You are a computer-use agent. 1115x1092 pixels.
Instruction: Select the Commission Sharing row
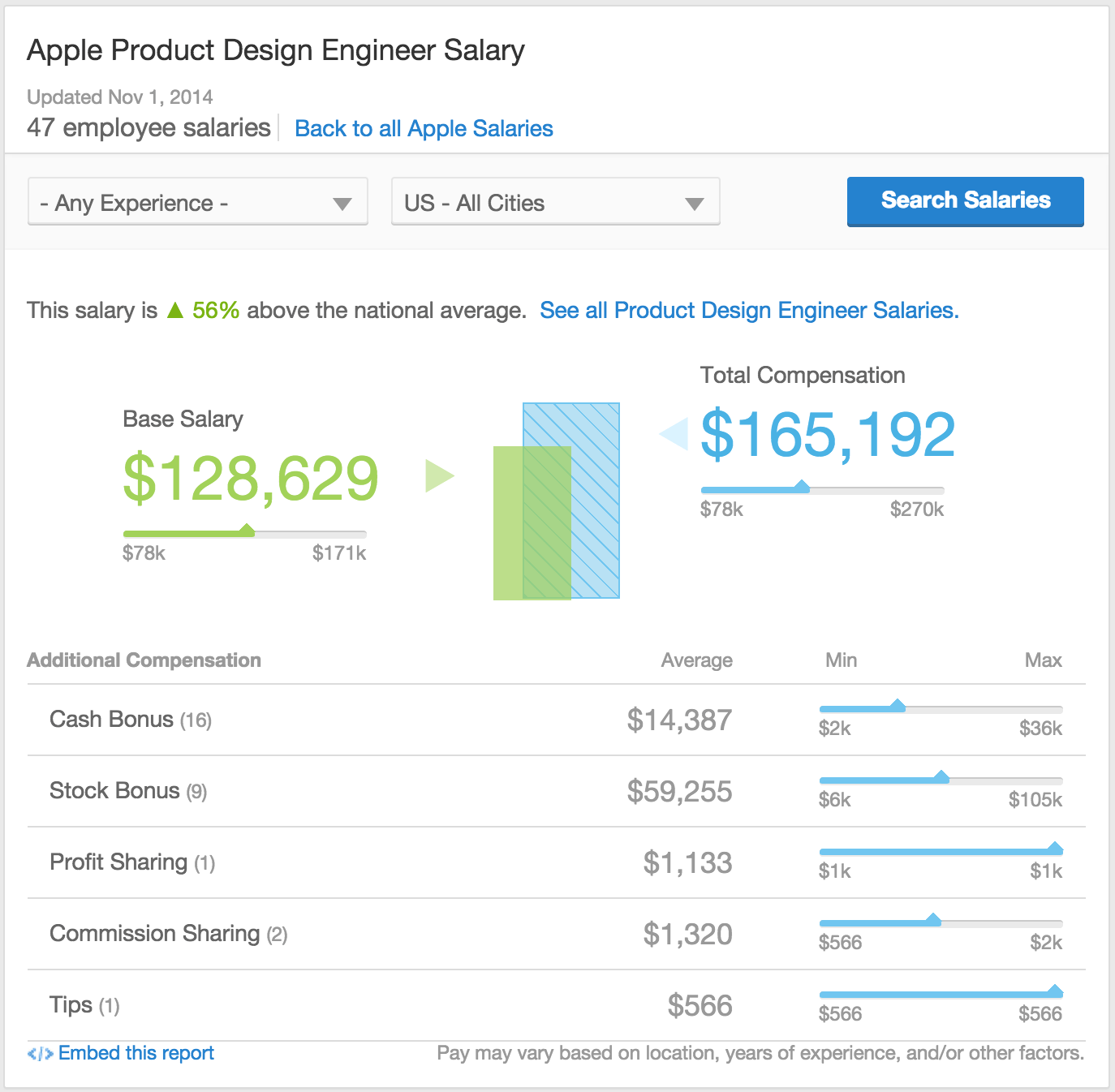(557, 934)
